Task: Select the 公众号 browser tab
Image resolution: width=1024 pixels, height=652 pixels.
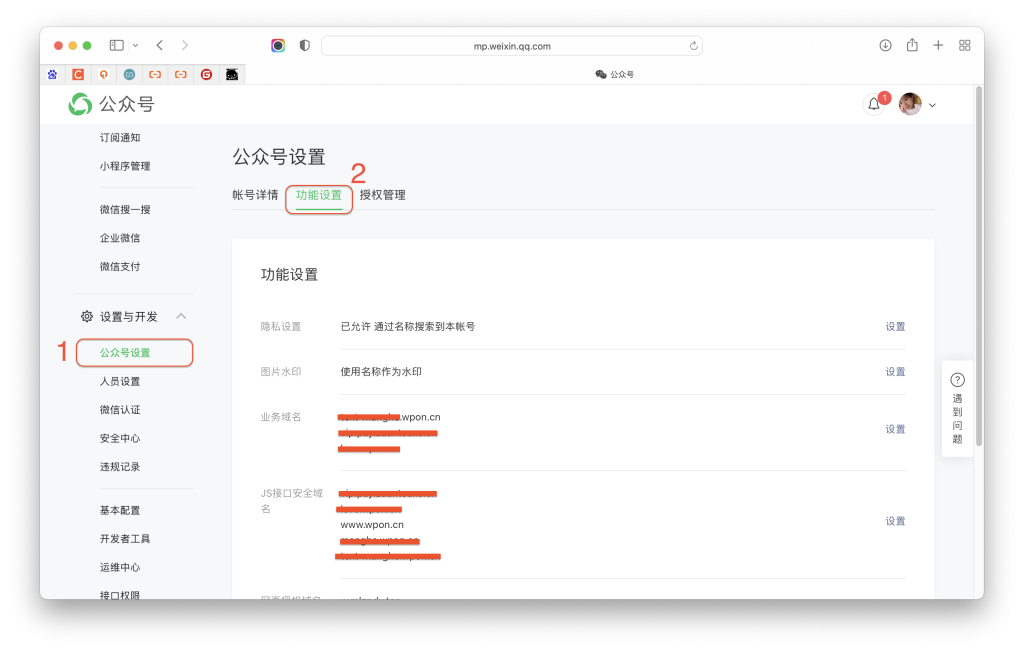Action: pyautogui.click(x=615, y=74)
